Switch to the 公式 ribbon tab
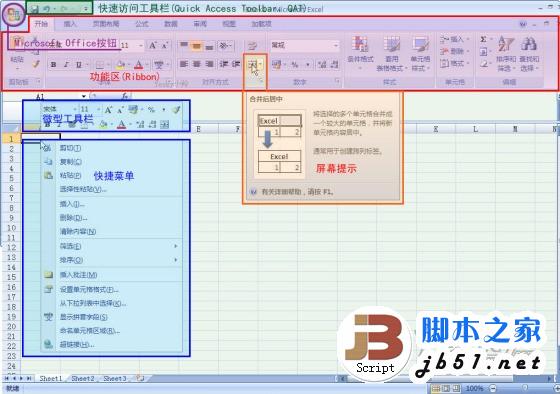This screenshot has height=394, width=560. click(x=142, y=24)
